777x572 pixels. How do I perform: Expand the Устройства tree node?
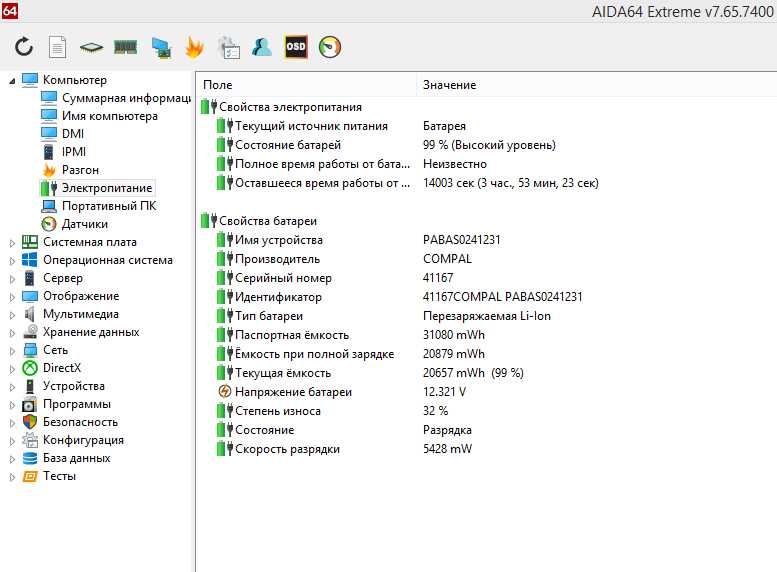click(12, 387)
